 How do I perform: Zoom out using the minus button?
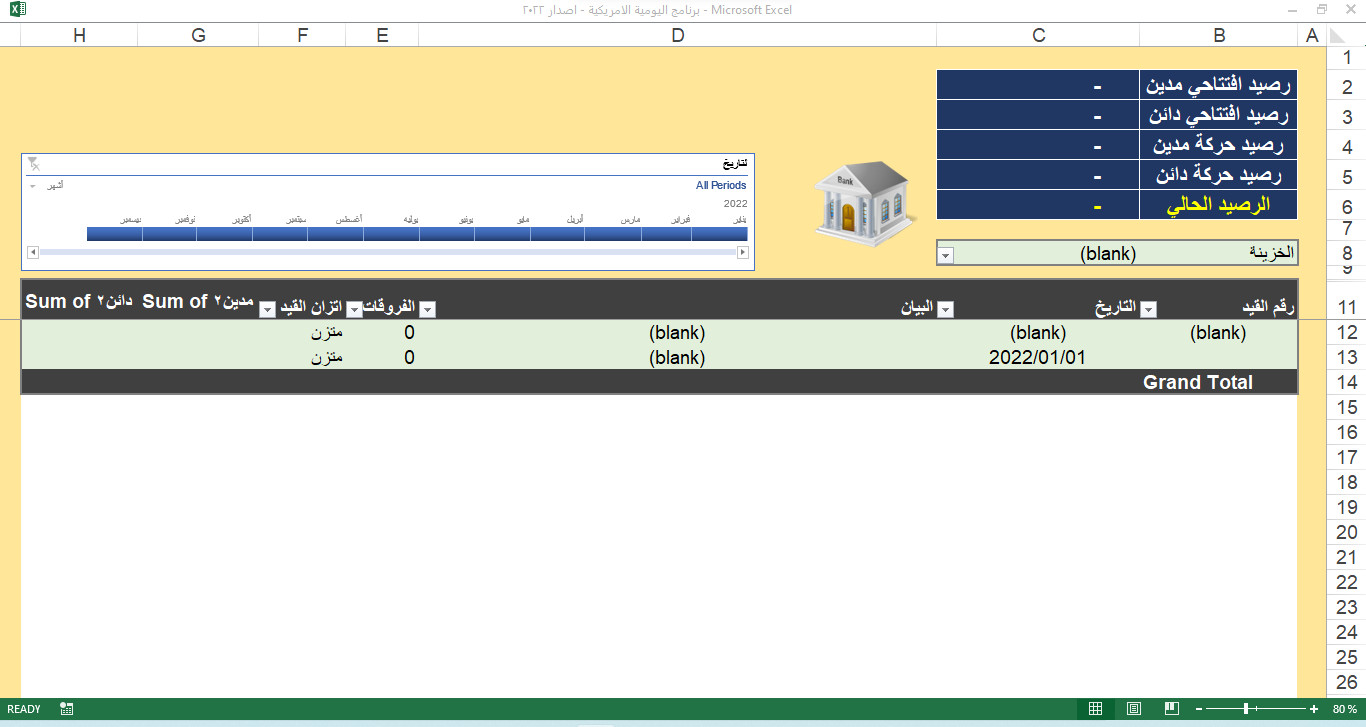(1199, 709)
